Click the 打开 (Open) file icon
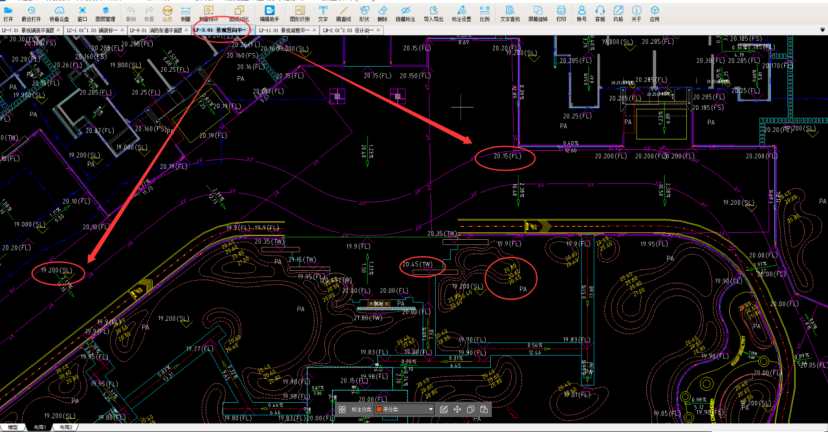 click(x=8, y=12)
